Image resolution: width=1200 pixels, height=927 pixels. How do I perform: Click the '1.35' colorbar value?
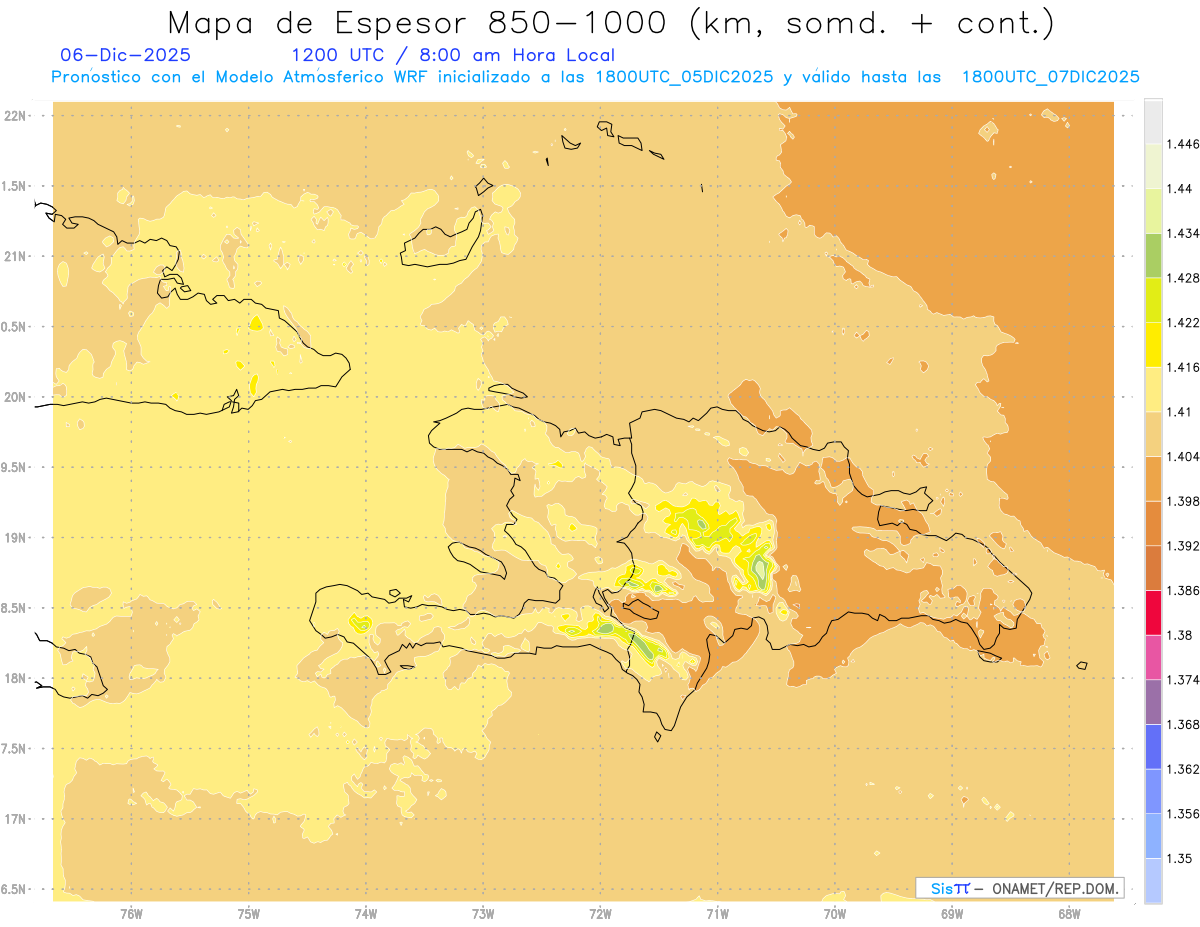point(1180,858)
